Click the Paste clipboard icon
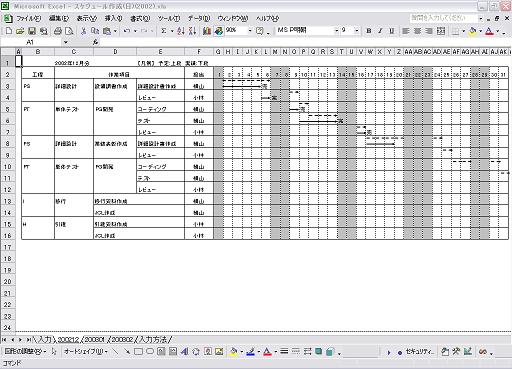This screenshot has height=369, width=512. click(107, 31)
